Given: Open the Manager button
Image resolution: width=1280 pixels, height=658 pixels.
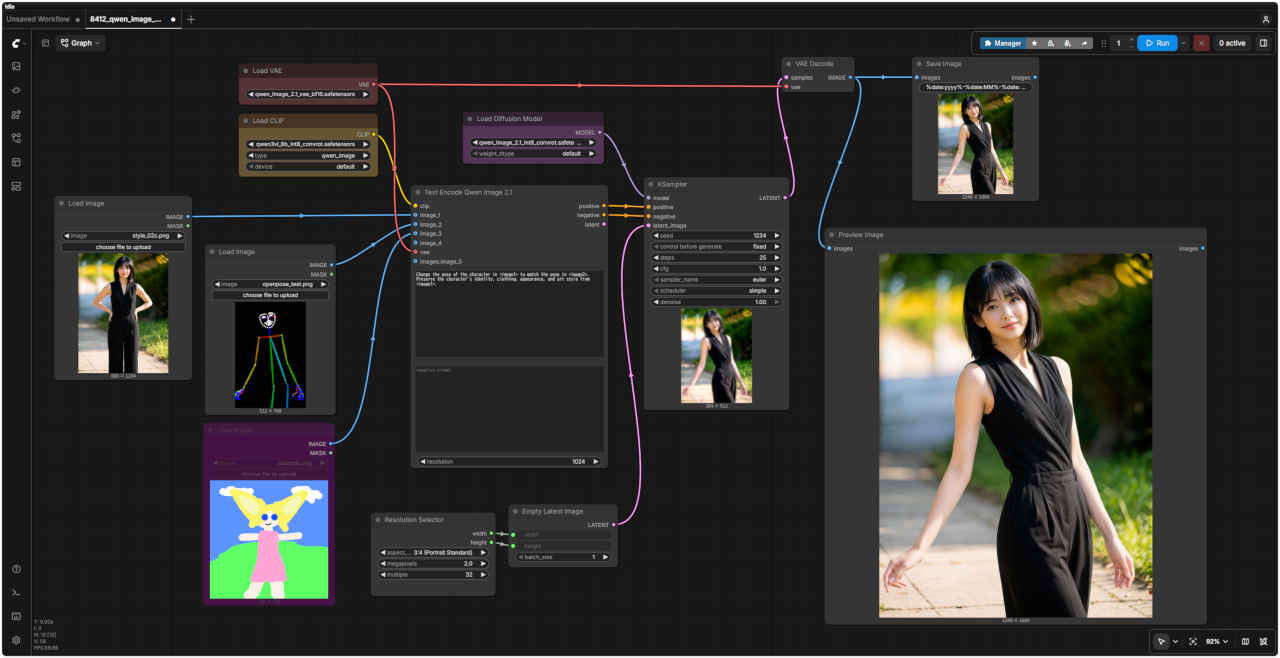Looking at the screenshot, I should 1003,43.
